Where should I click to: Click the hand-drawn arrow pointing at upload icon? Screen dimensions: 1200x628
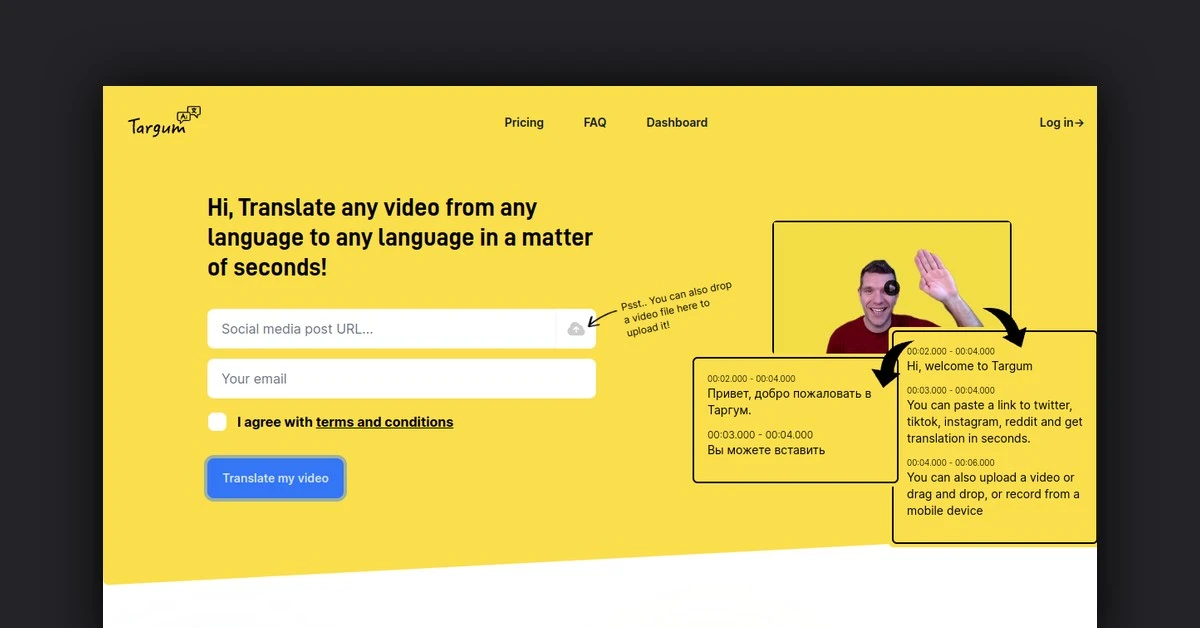(x=603, y=317)
